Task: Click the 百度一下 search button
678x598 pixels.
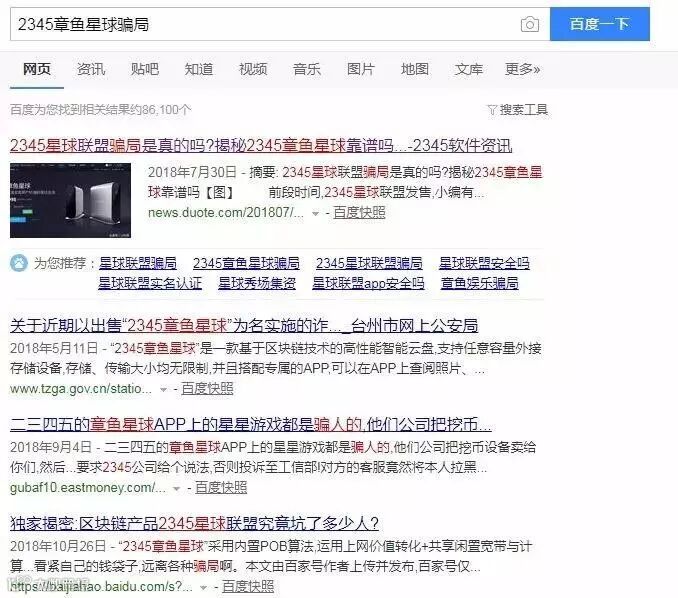Action: pos(599,24)
